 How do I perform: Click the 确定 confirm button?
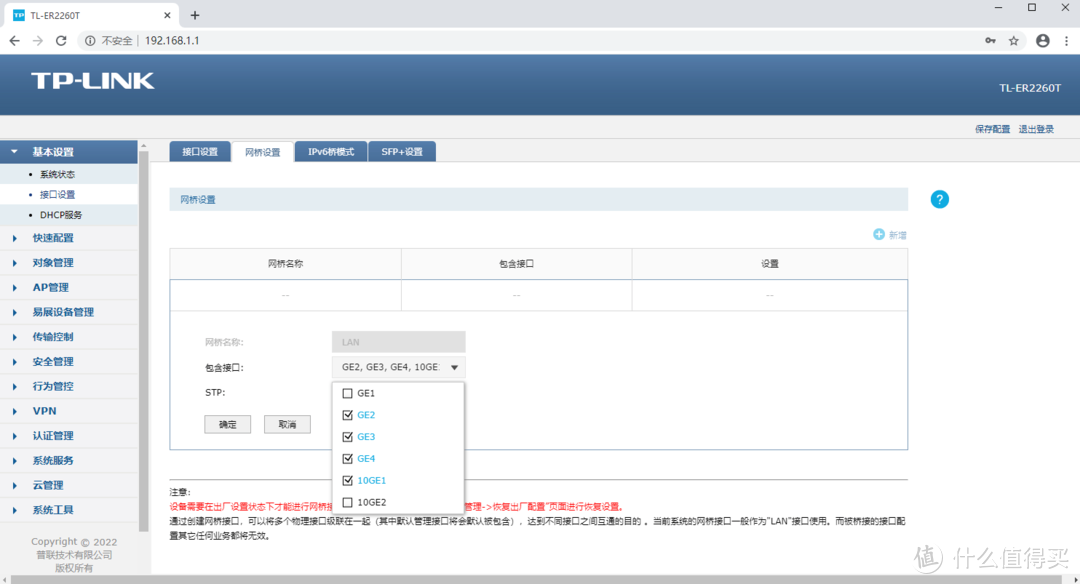click(227, 423)
